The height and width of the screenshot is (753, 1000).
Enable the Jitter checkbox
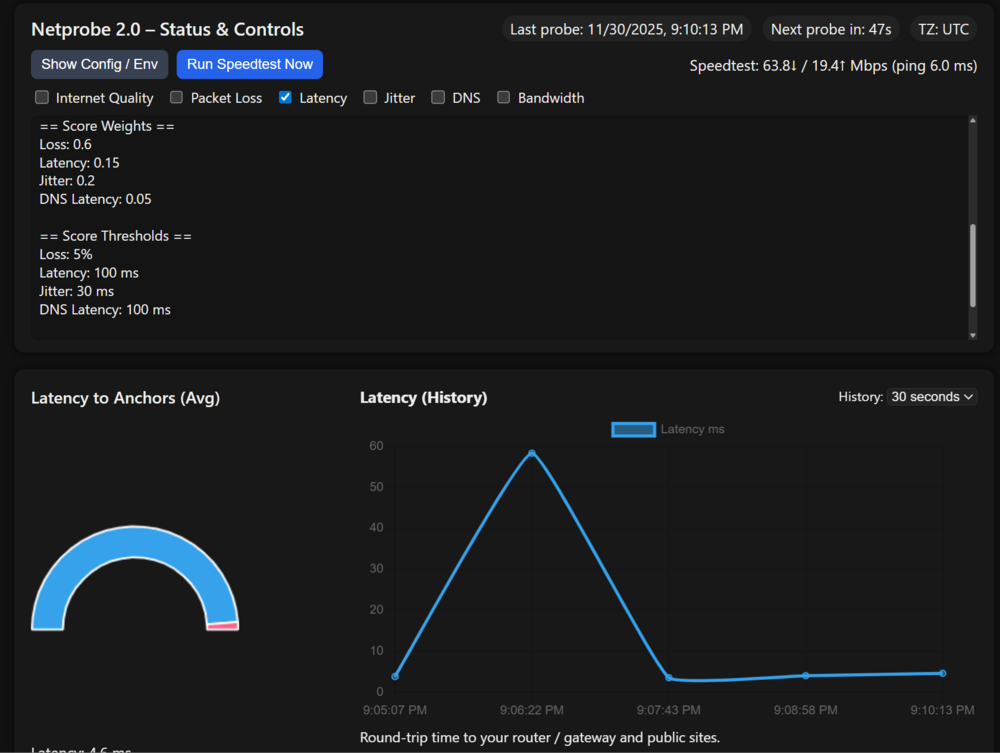(x=370, y=98)
